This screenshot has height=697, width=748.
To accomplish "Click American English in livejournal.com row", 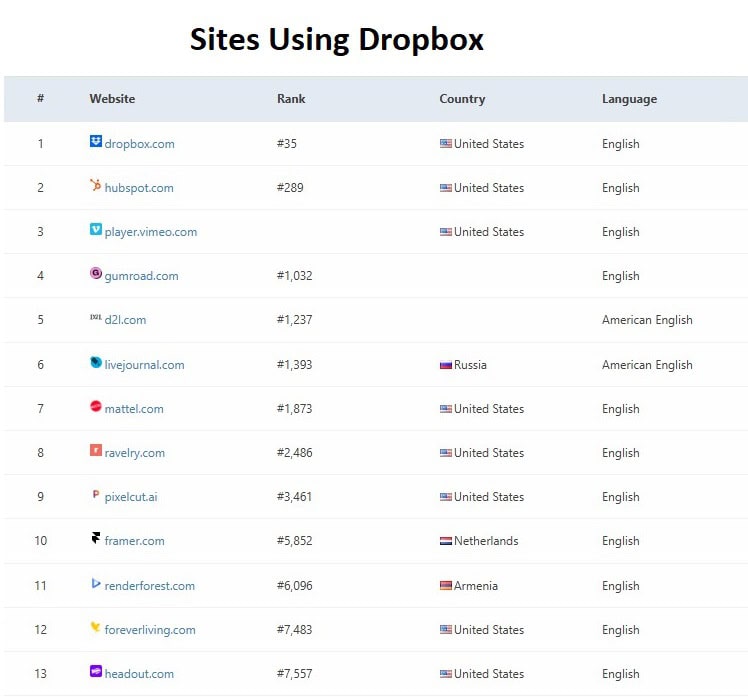I will pos(647,365).
